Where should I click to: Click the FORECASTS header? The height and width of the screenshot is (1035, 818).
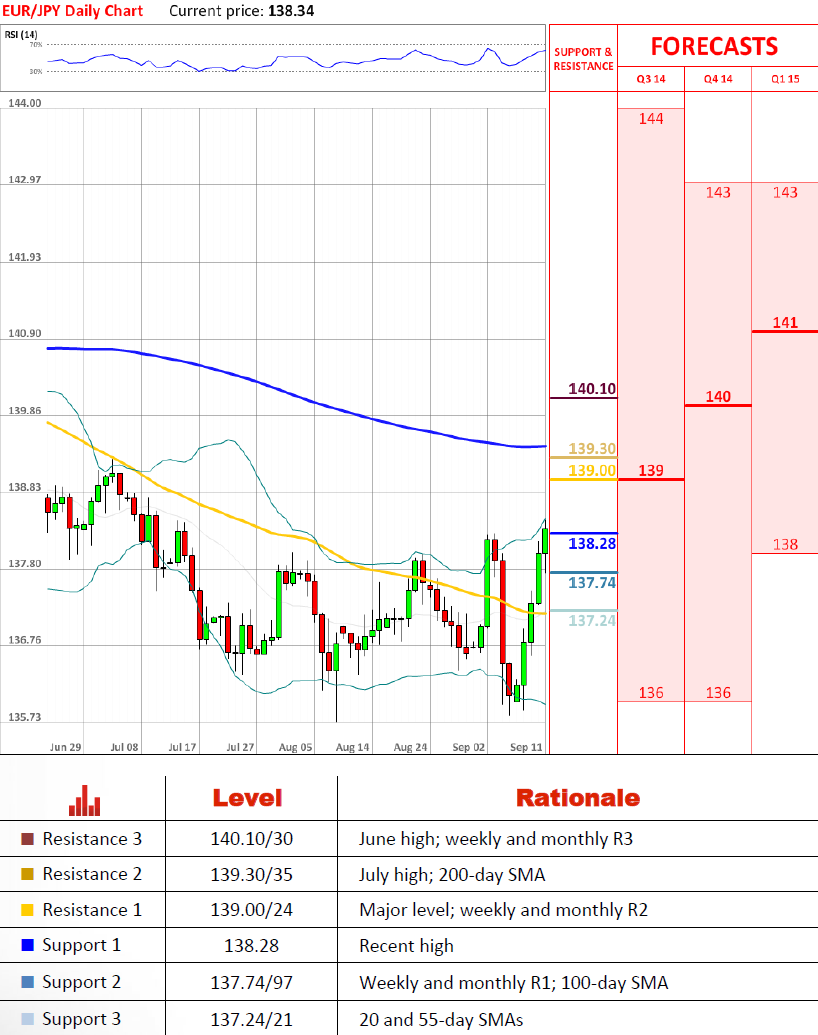coord(714,46)
